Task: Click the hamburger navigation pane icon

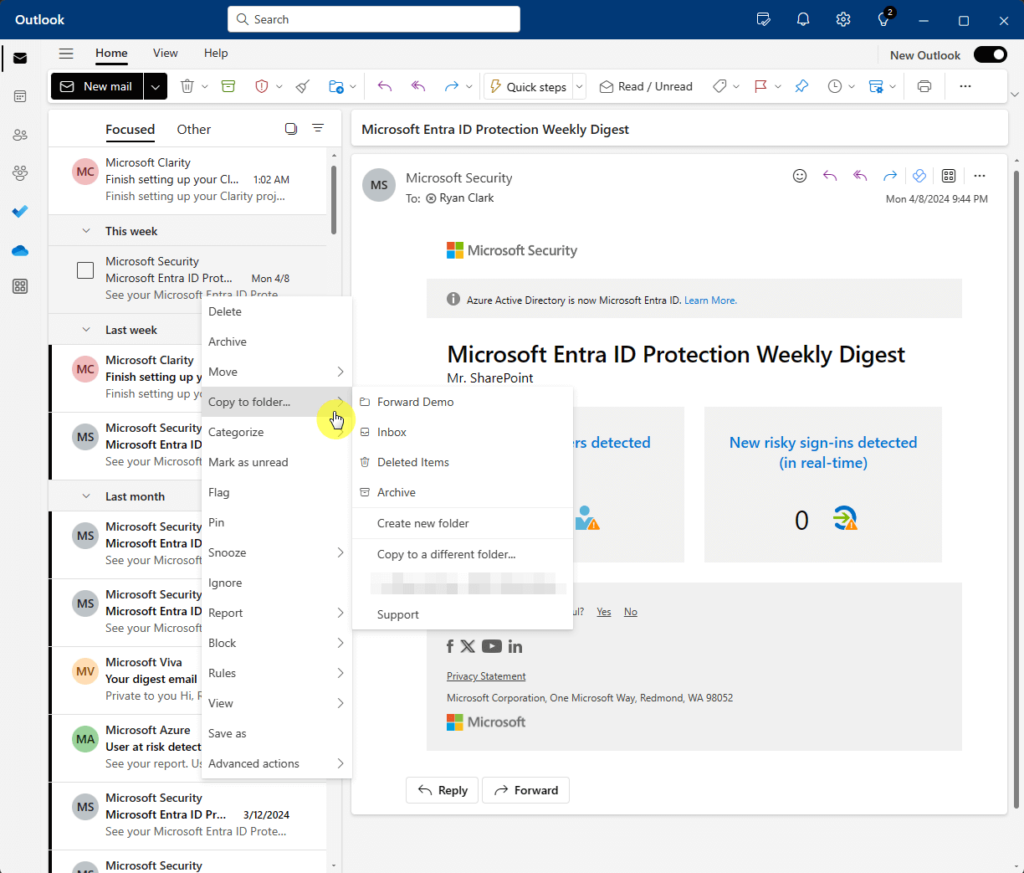Action: click(x=66, y=54)
